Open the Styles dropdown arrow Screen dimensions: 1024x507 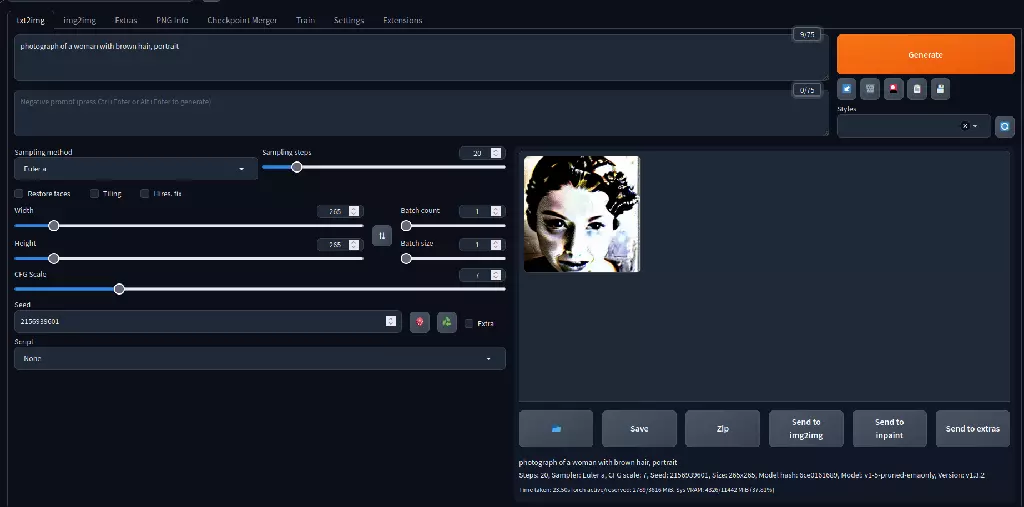click(x=975, y=127)
